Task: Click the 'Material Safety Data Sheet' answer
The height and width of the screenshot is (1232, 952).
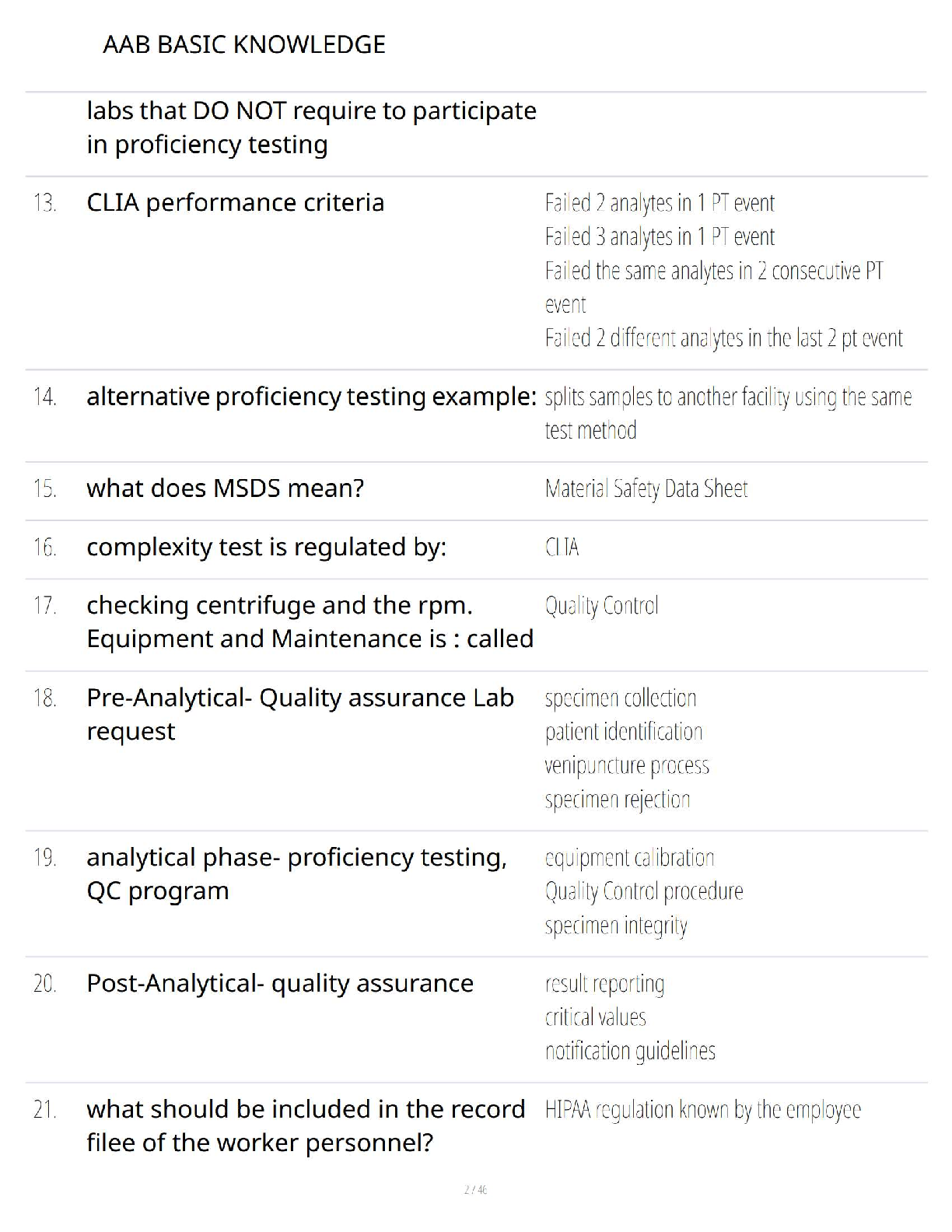Action: tap(646, 488)
